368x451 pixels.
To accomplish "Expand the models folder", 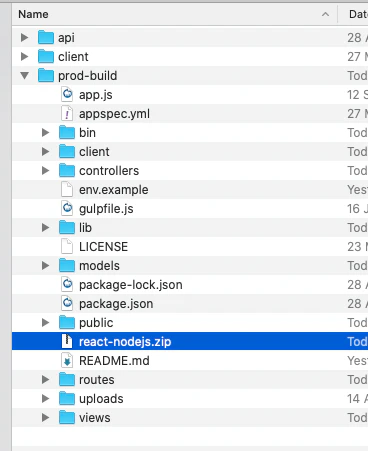I will coord(45,266).
